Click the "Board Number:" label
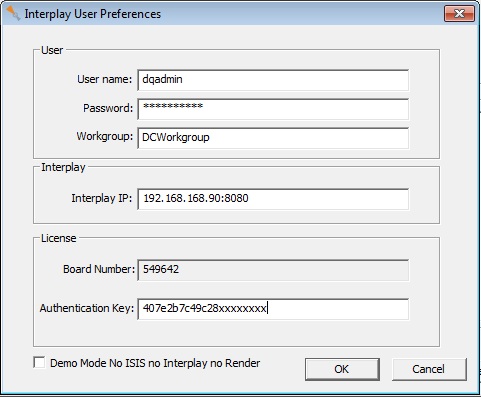Viewport: 481px width, 397px height. click(99, 269)
